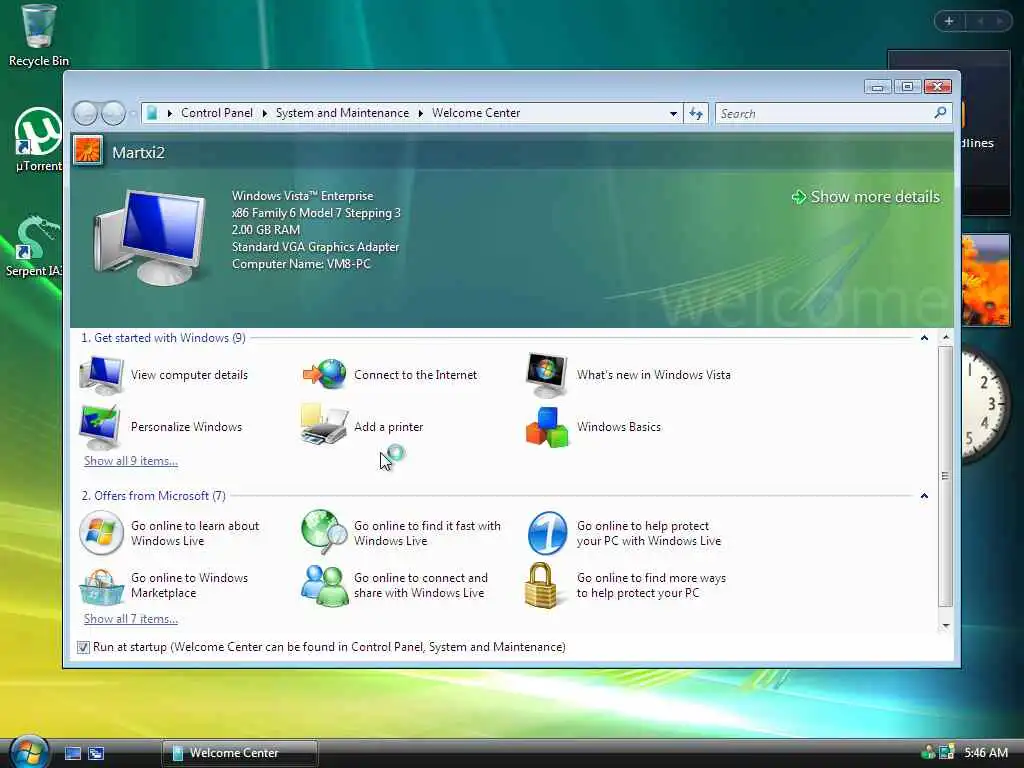Click Switch between windows quick launch icon
Image resolution: width=1024 pixels, height=768 pixels.
tap(96, 753)
